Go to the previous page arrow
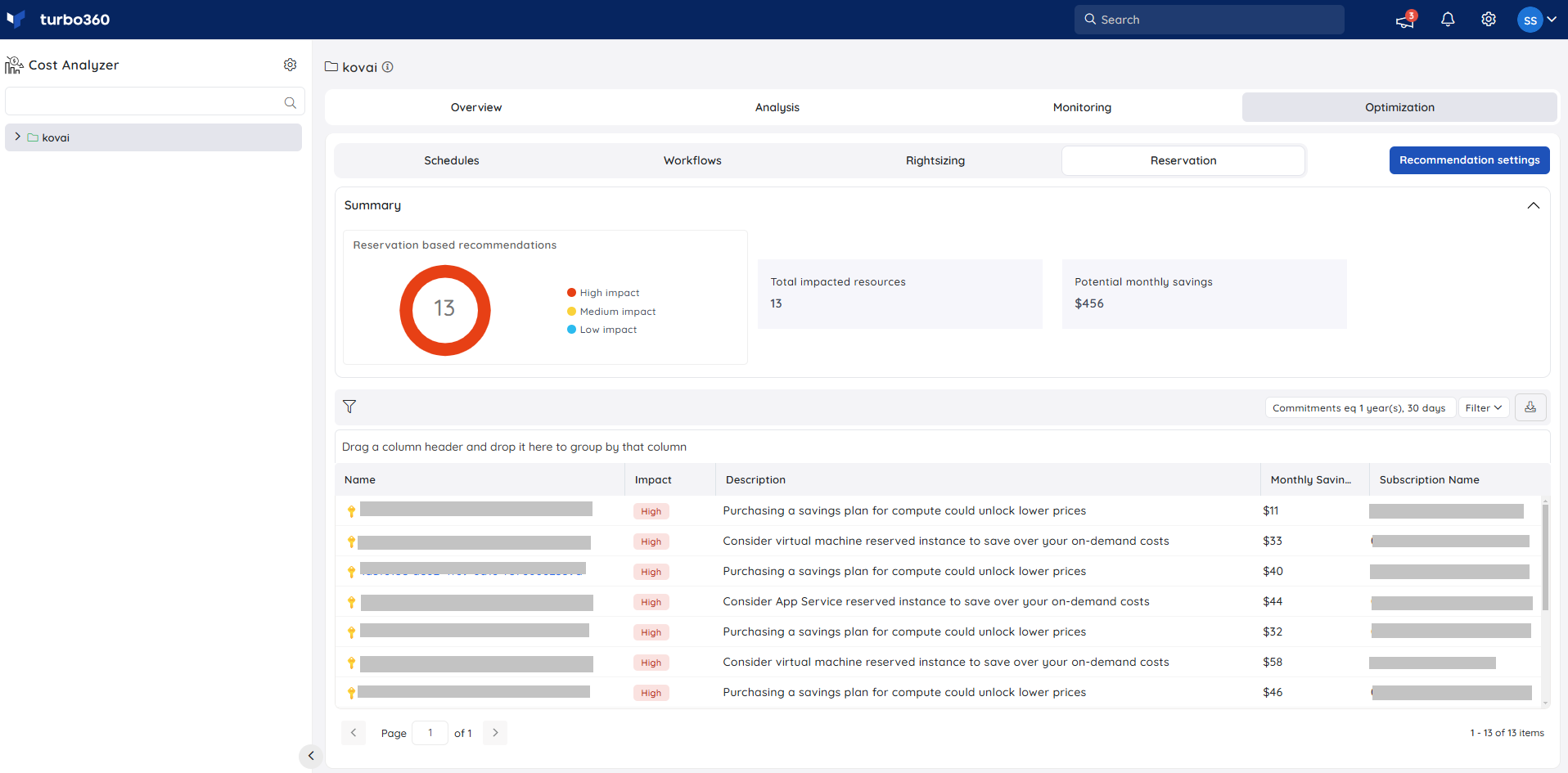 [354, 733]
